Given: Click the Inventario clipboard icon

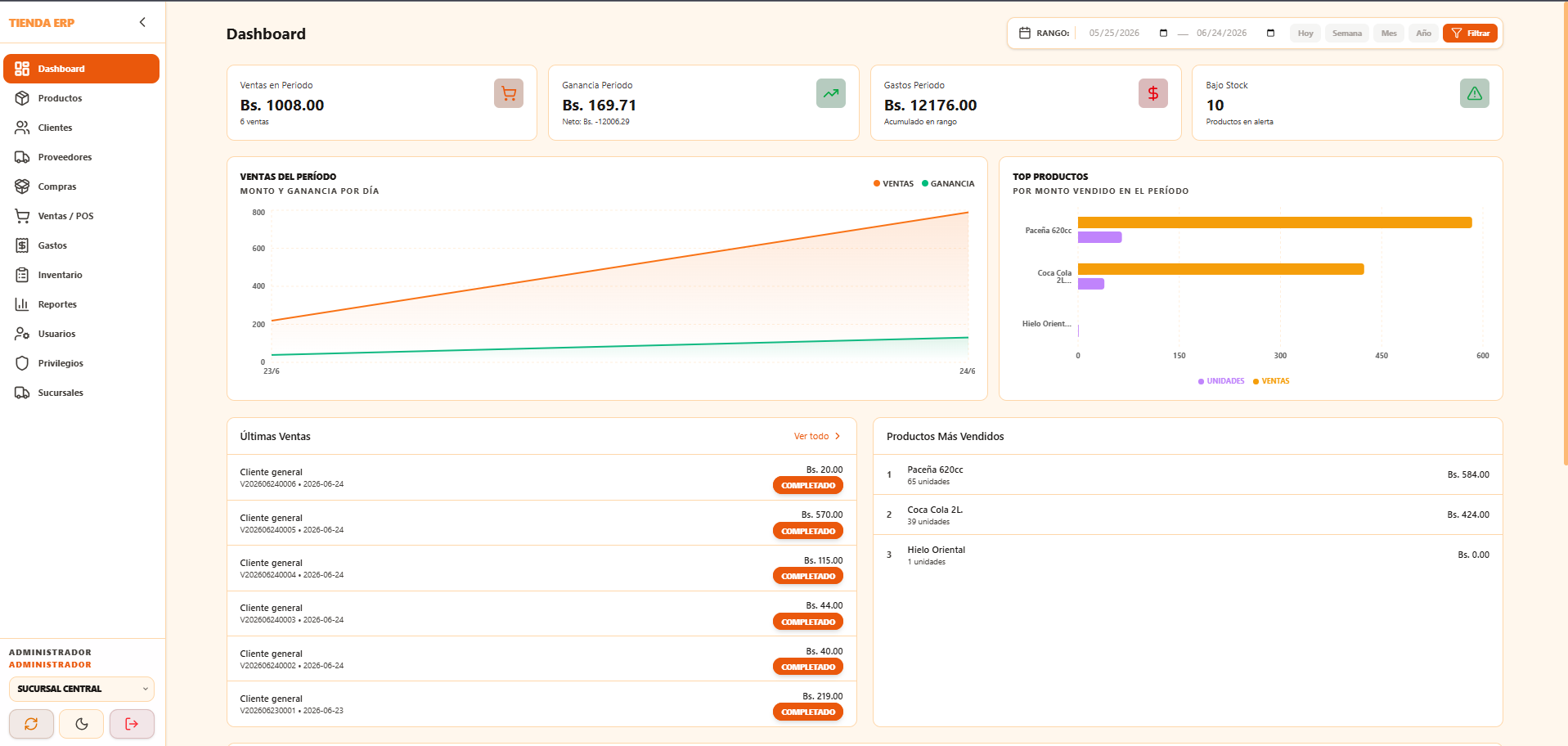Looking at the screenshot, I should (x=22, y=275).
